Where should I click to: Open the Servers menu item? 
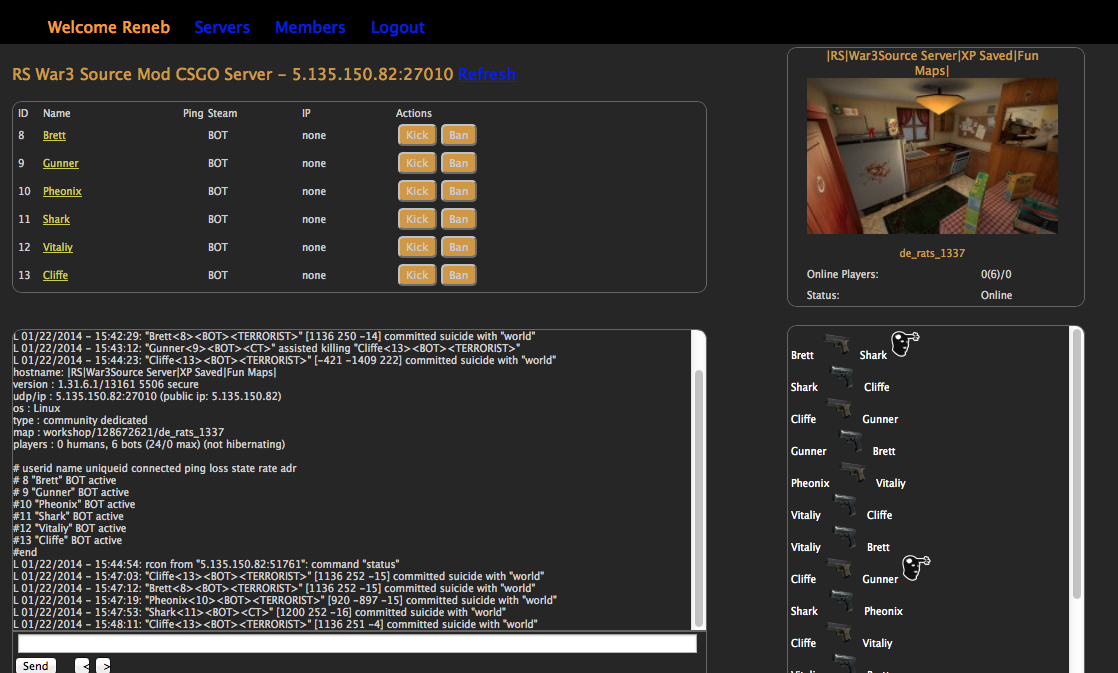point(222,27)
